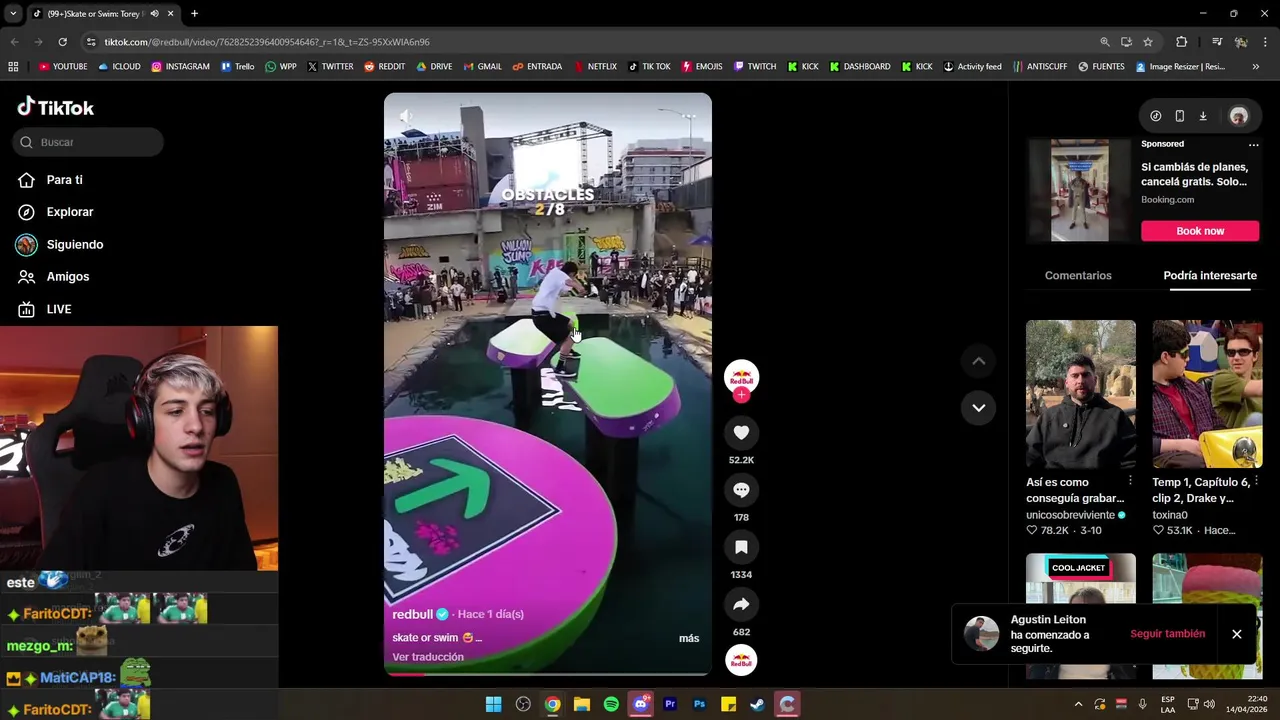The width and height of the screenshot is (1280, 720).
Task: Open TikTok profile avatar menu
Action: tap(1238, 116)
